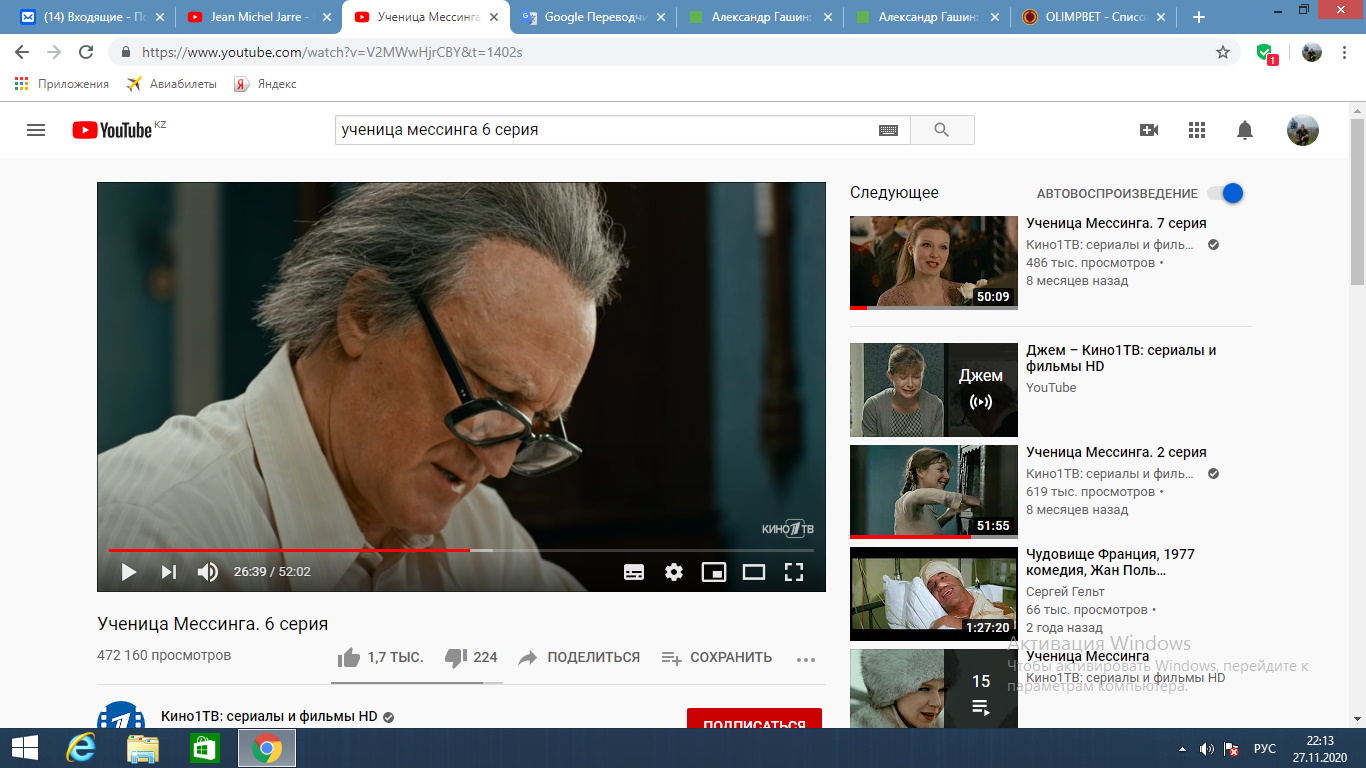Change the РУС input language
Image resolution: width=1366 pixels, height=768 pixels.
(x=1265, y=749)
